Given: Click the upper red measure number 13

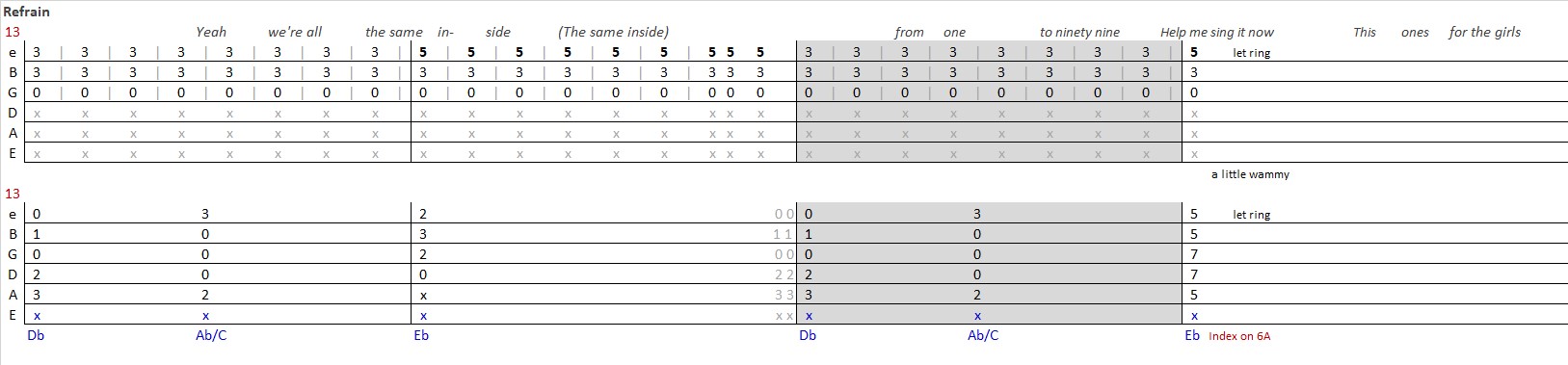Looking at the screenshot, I should coord(12,32).
